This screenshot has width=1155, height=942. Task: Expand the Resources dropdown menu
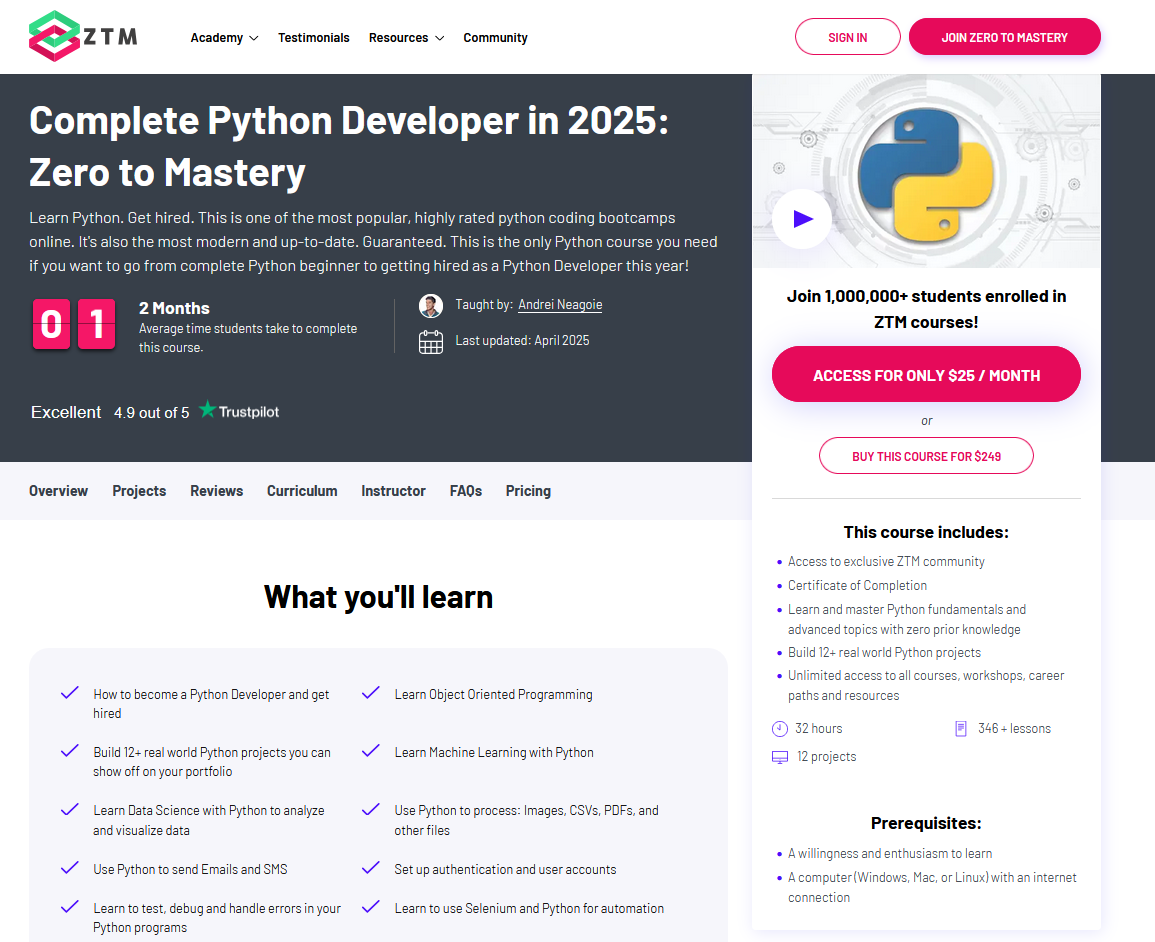point(406,38)
